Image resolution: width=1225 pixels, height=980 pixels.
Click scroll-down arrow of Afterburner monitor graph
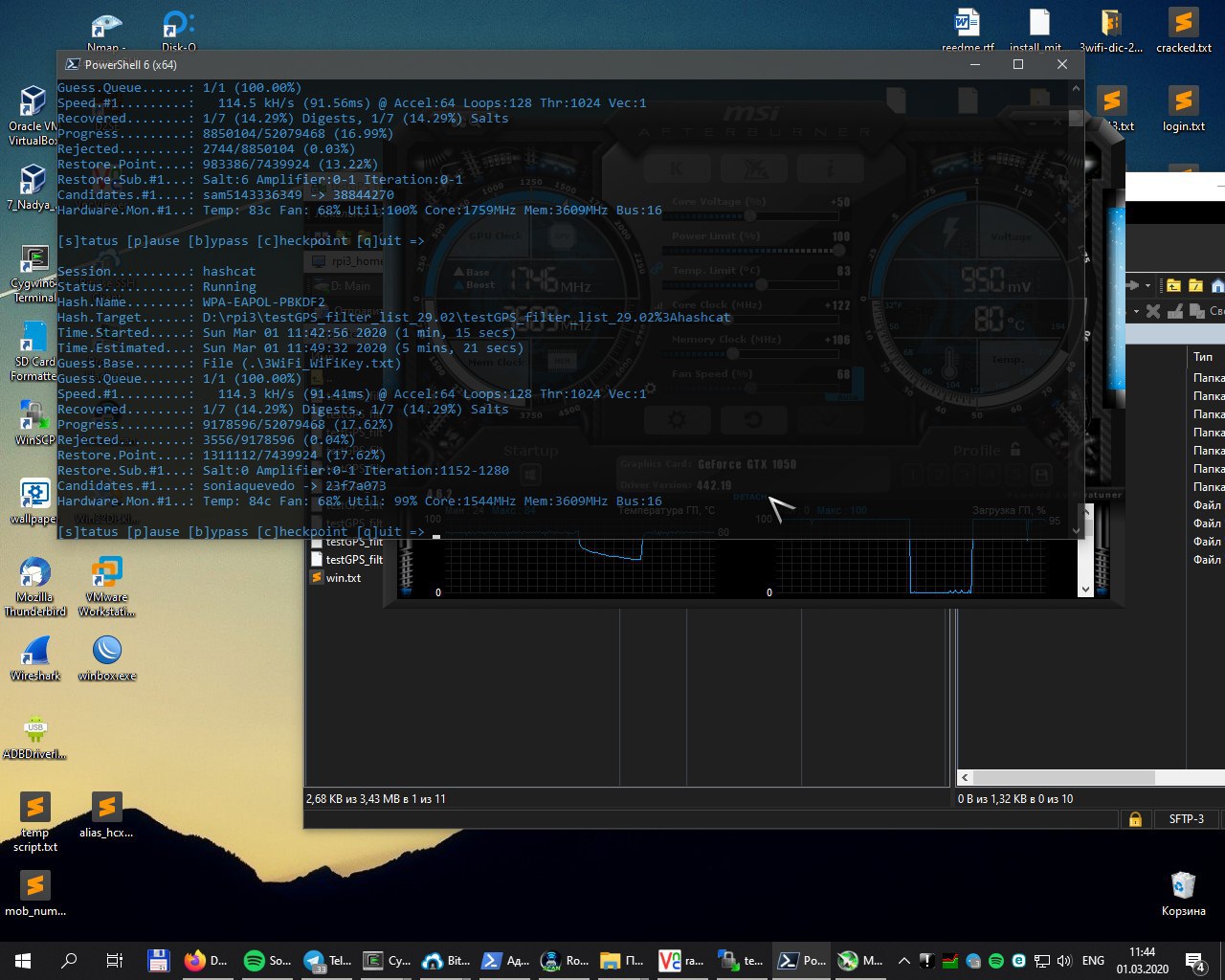1085,590
